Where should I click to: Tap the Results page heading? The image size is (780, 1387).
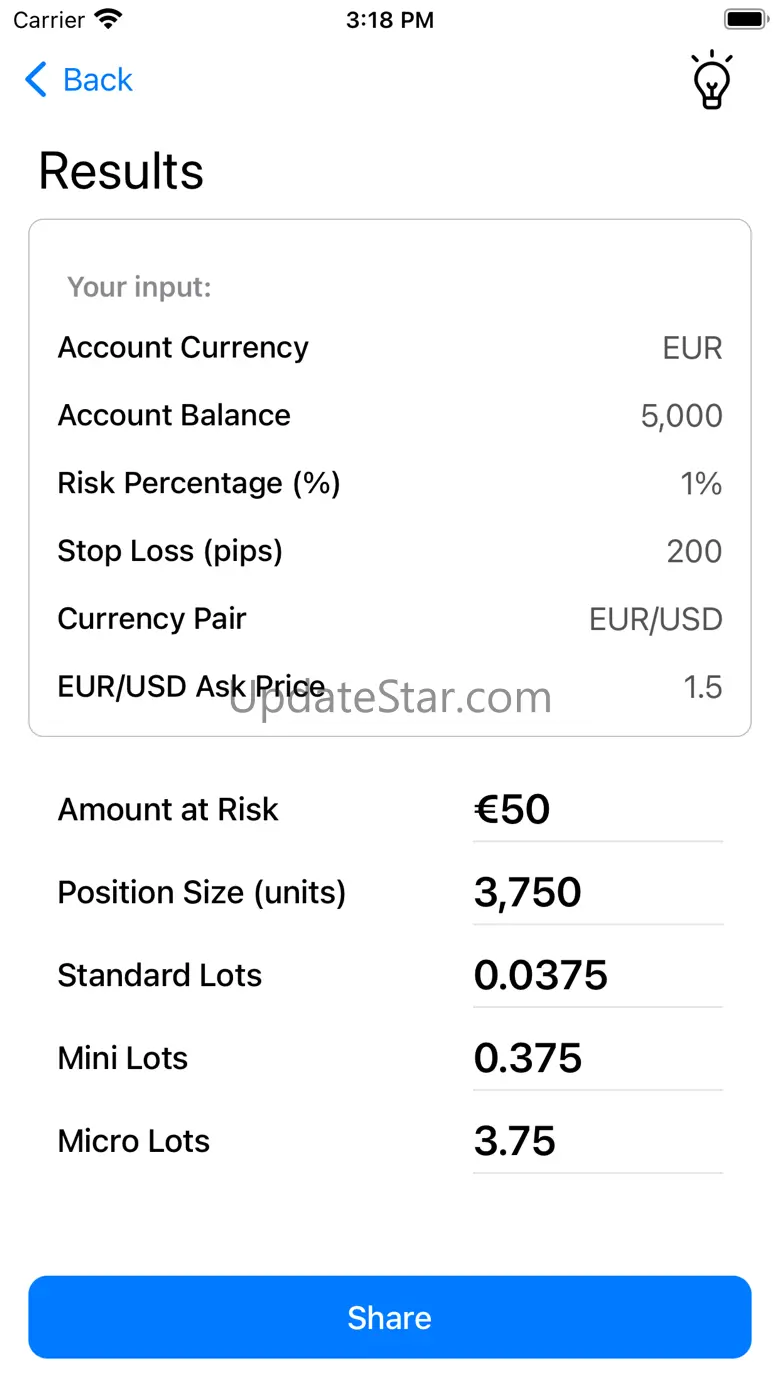pos(121,171)
